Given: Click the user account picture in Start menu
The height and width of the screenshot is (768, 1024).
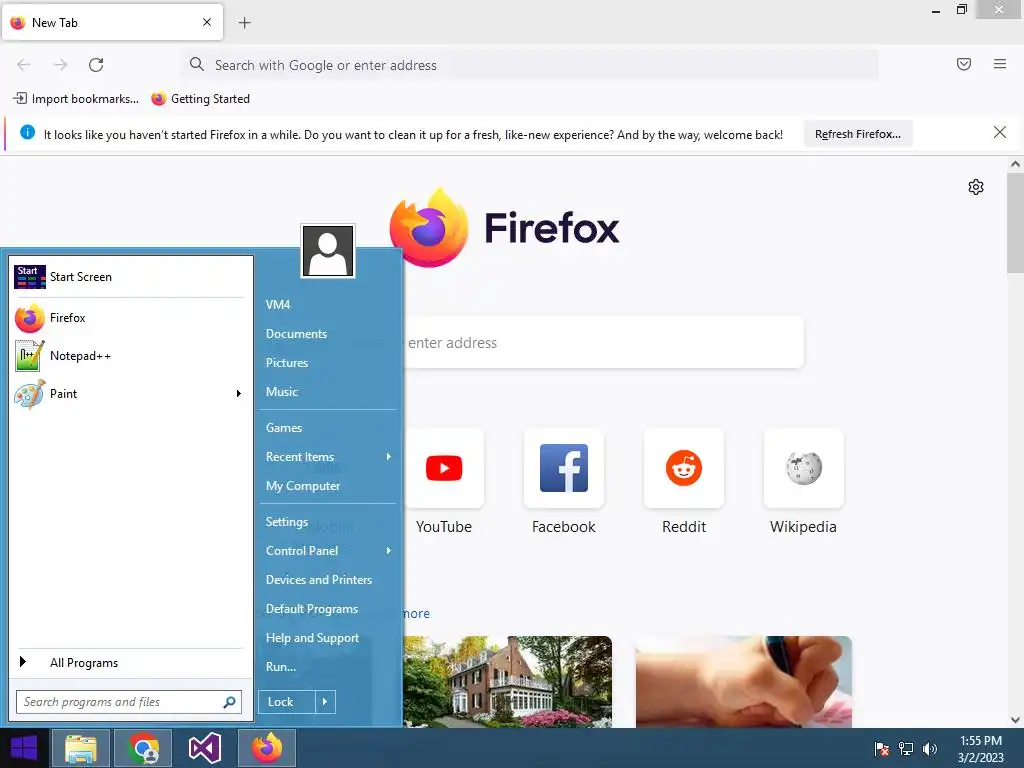Looking at the screenshot, I should [x=328, y=251].
